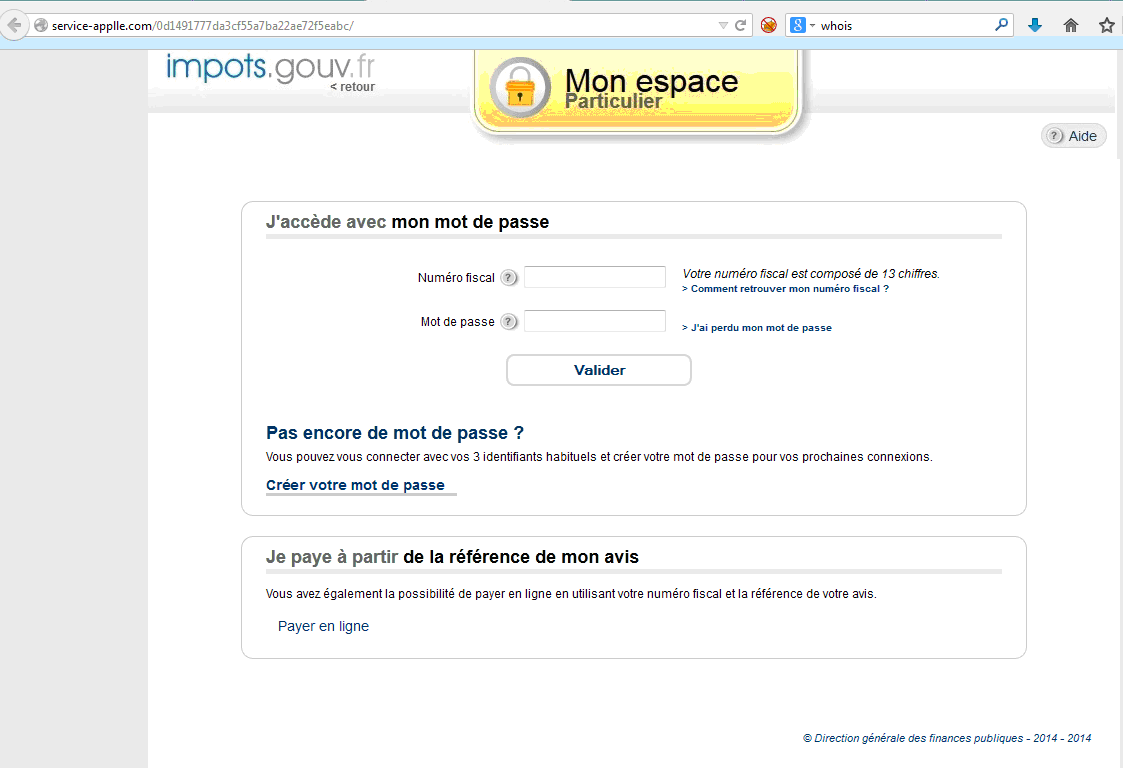The image size is (1123, 768).
Task: Open the Google search engine selector
Action: [x=802, y=26]
